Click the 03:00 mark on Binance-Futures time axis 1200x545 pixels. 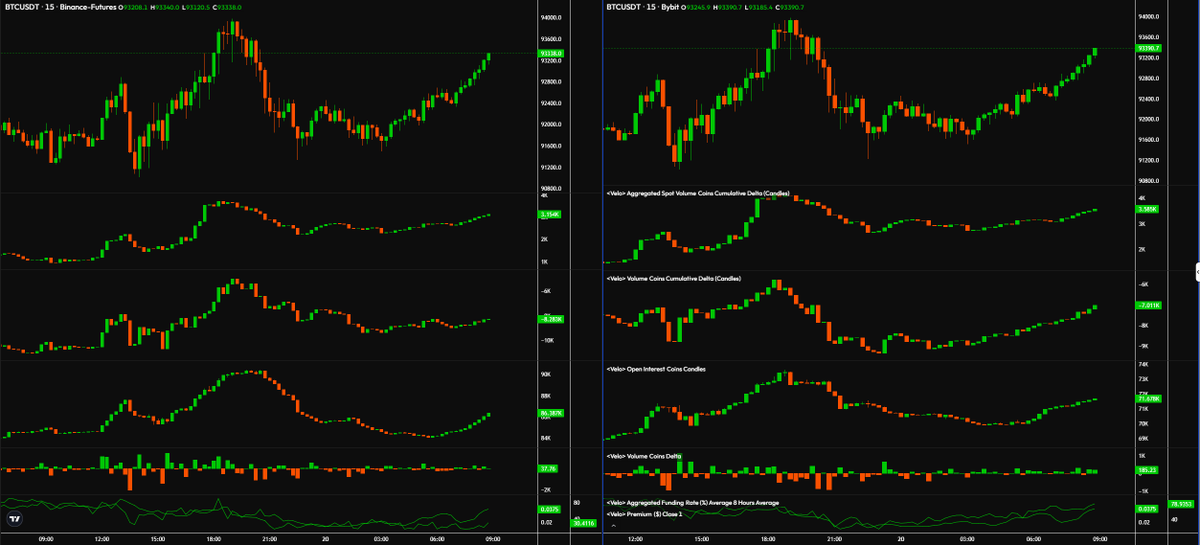380,538
